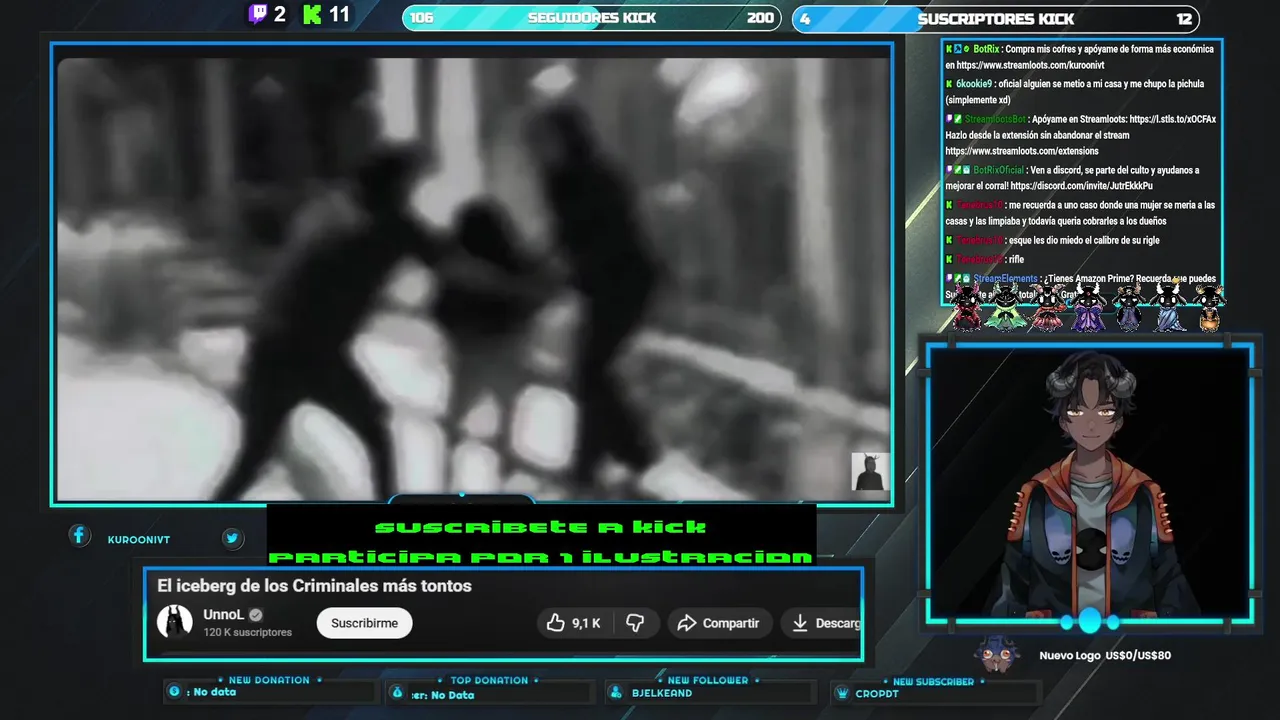Click the verified badge beside UnnoL

[256, 615]
